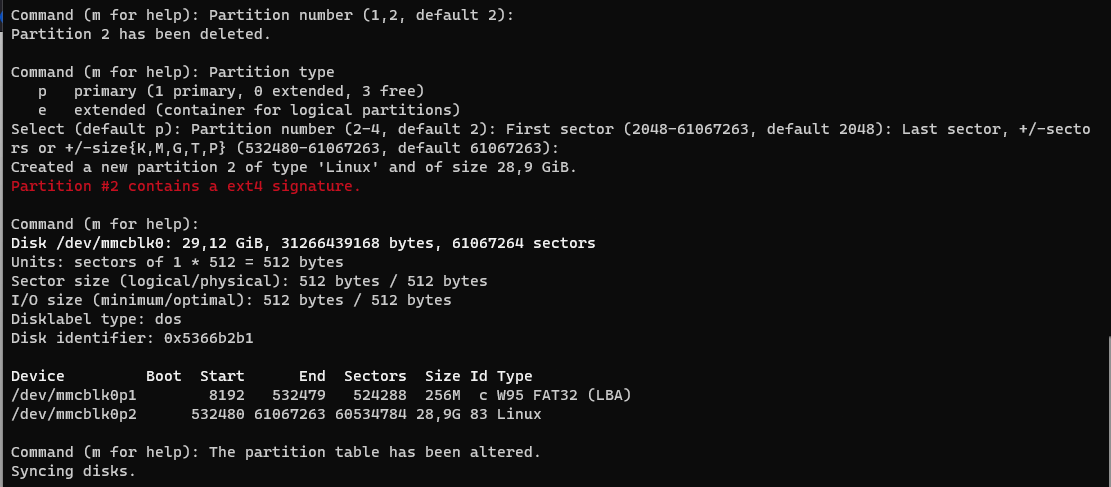
Task: Click the "Device" column header
Action: coord(38,376)
